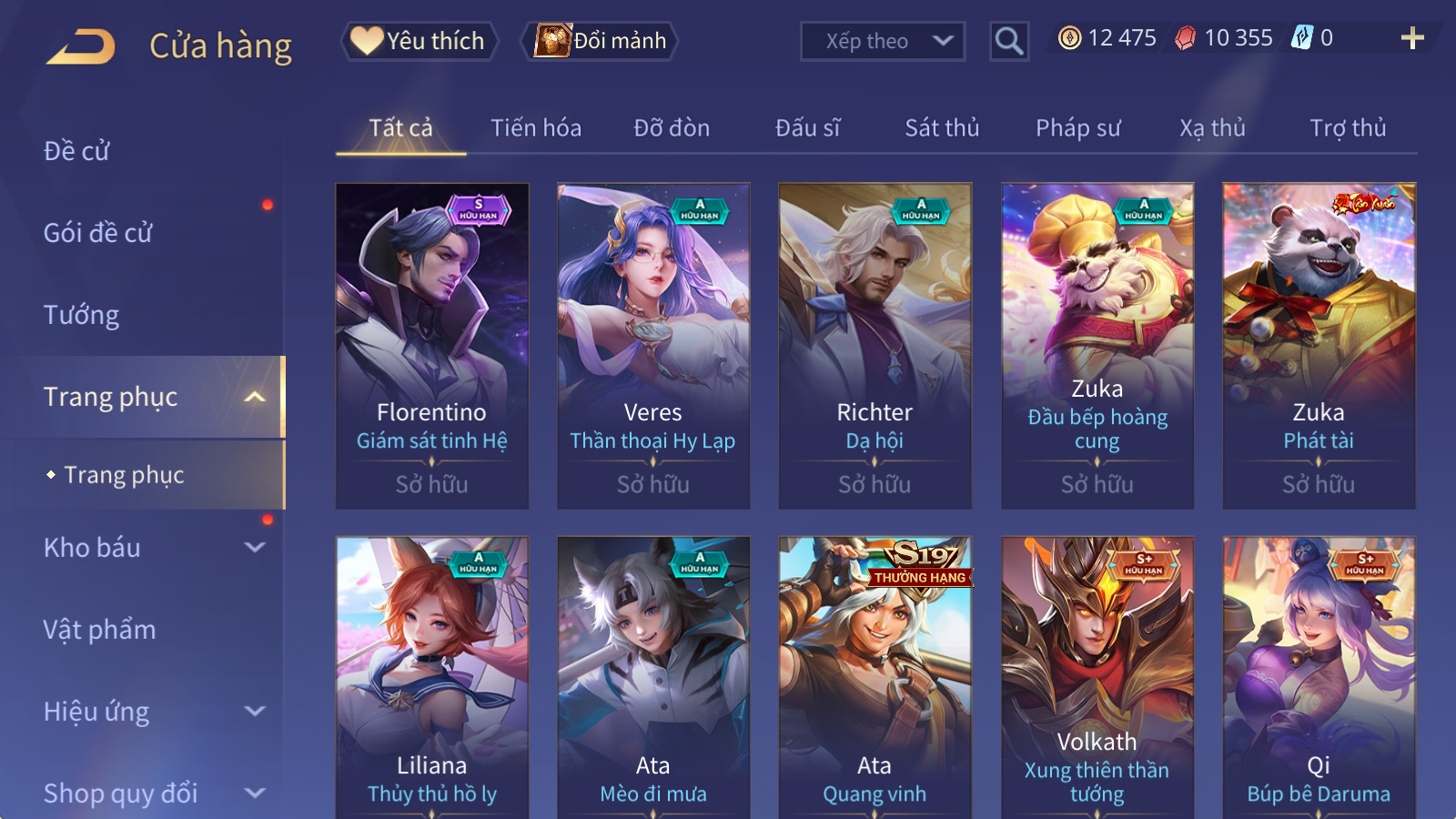1456x819 pixels.
Task: Open the Xếp theo sort dropdown
Action: coord(883,41)
